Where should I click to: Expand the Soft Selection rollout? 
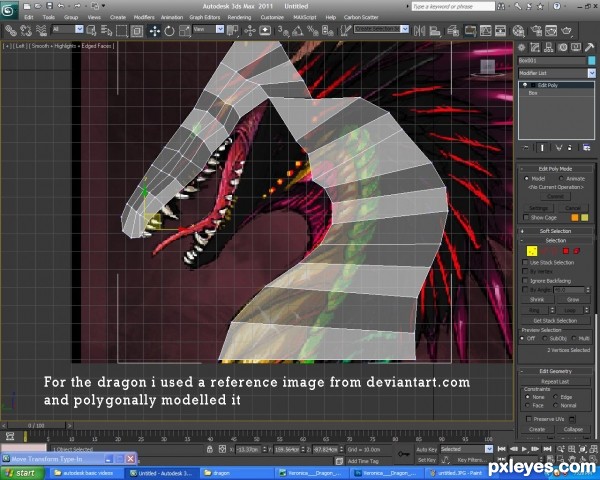coord(556,231)
